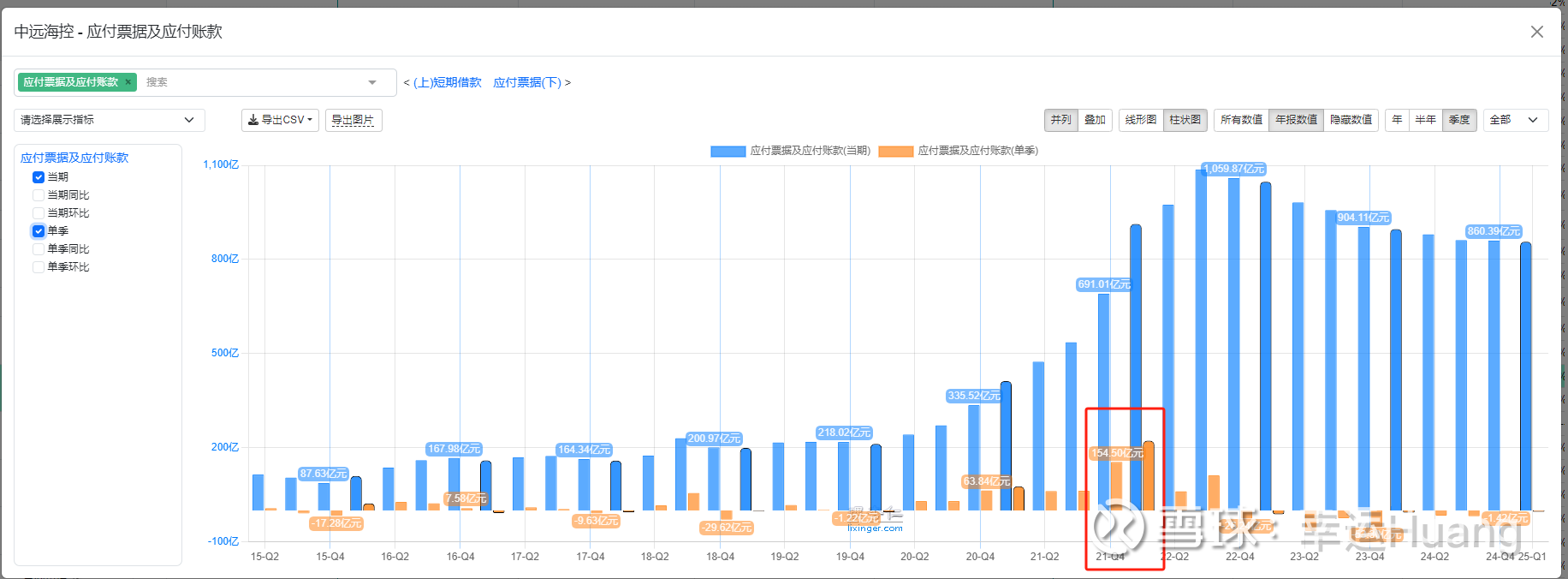Click the 23-Q2 axis label
Screen dimensions: 1568x579
tap(1304, 557)
